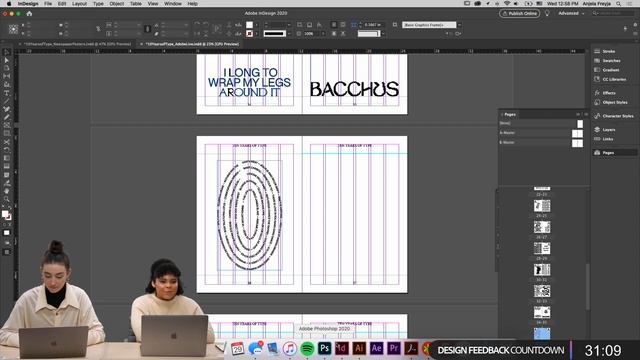640x360 pixels.
Task: Select the Pencil tool
Action: point(7,118)
